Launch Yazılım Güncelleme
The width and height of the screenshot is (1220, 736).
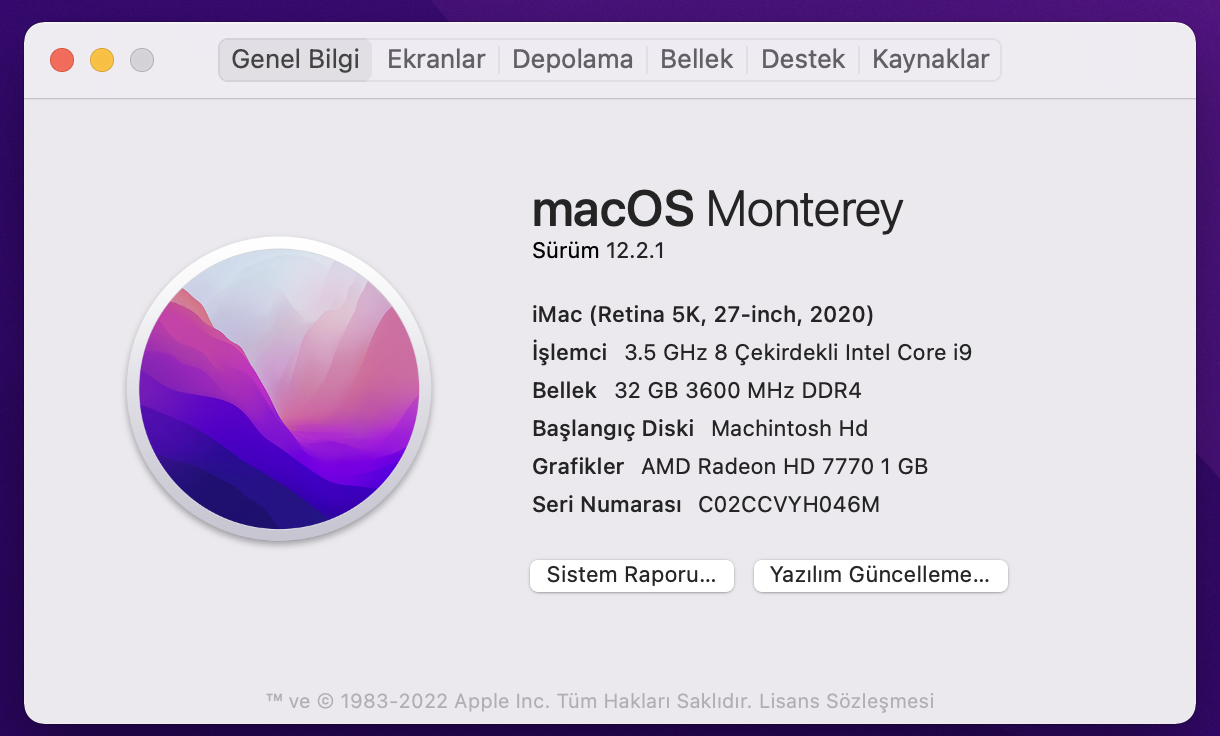(880, 575)
